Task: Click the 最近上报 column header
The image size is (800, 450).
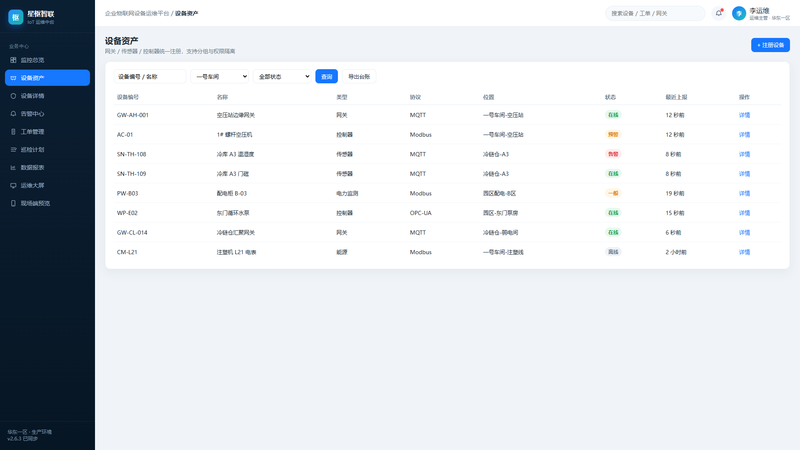Action: 676,97
